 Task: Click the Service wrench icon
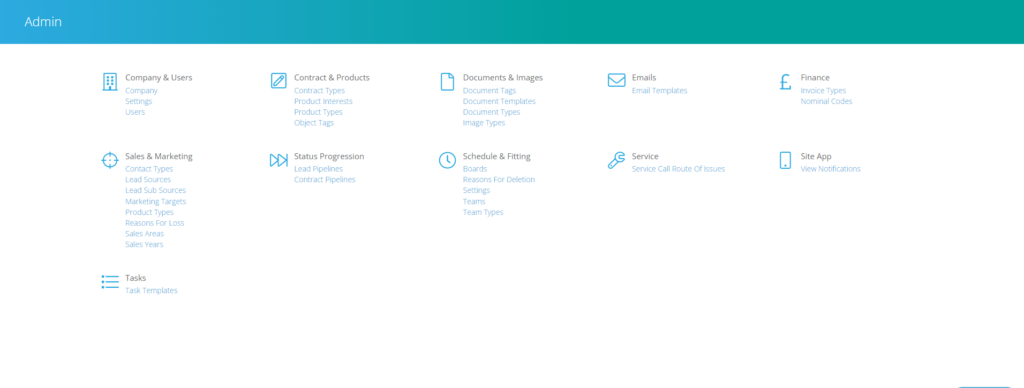coord(616,161)
